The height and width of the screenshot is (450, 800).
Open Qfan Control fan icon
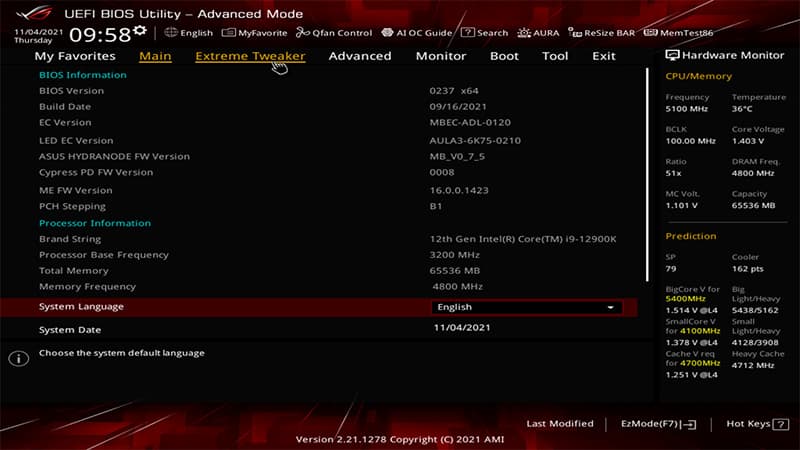tap(303, 33)
